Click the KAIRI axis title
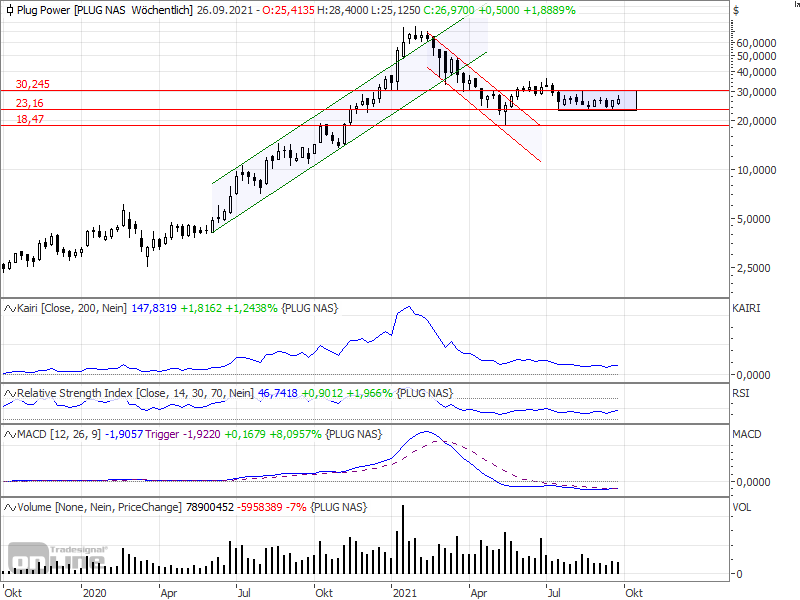Screen dimensions: 800x600 [x=746, y=308]
